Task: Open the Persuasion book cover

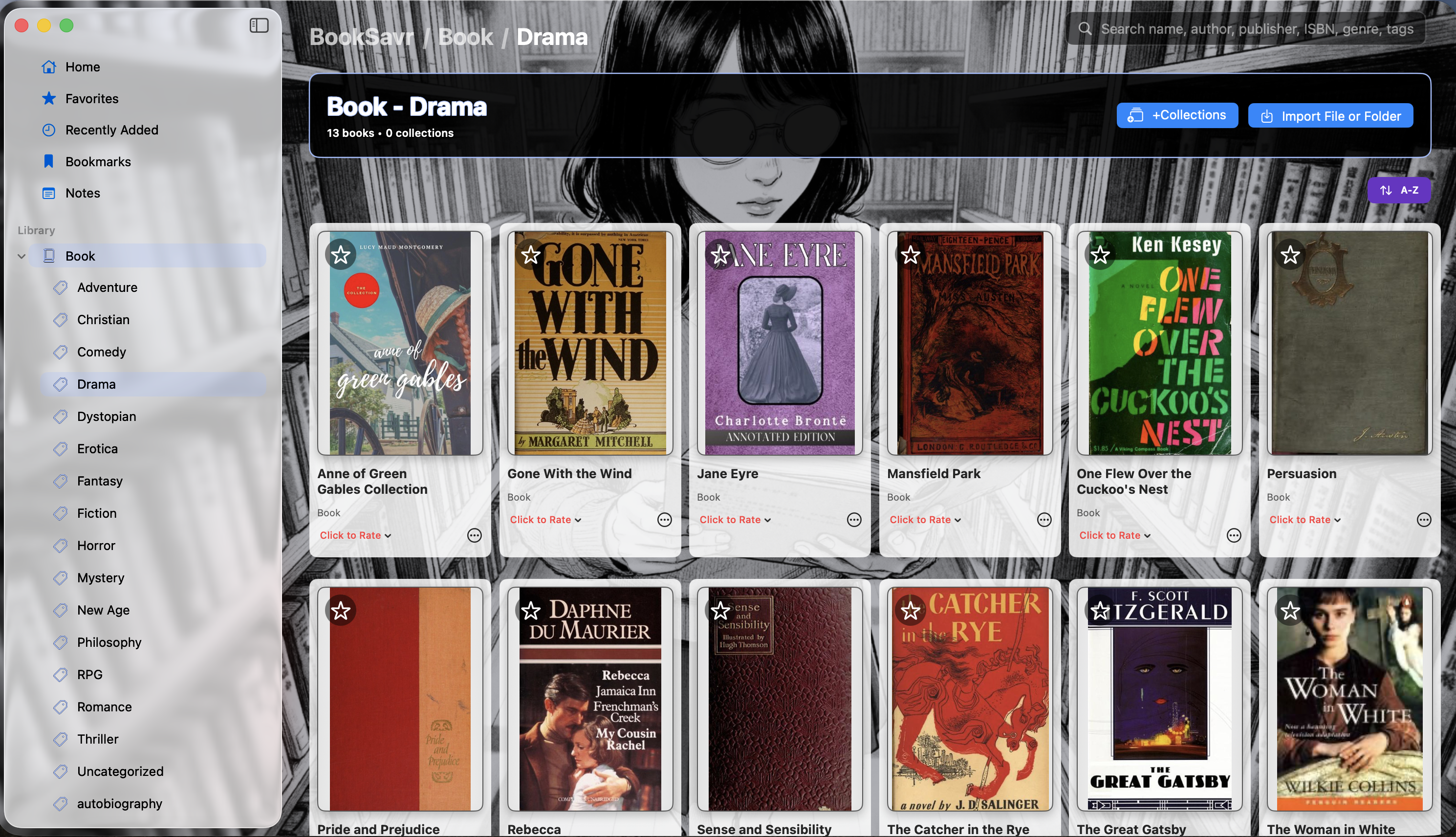Action: 1350,343
